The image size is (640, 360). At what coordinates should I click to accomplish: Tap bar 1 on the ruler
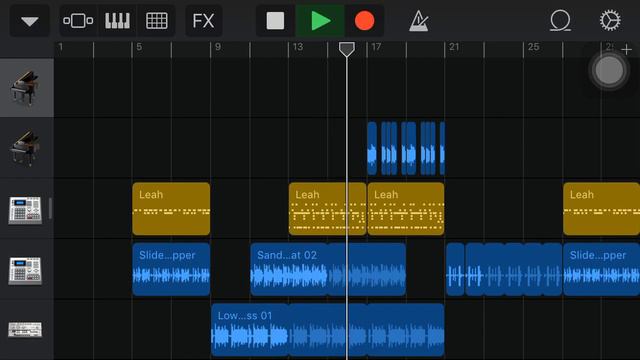tap(61, 47)
